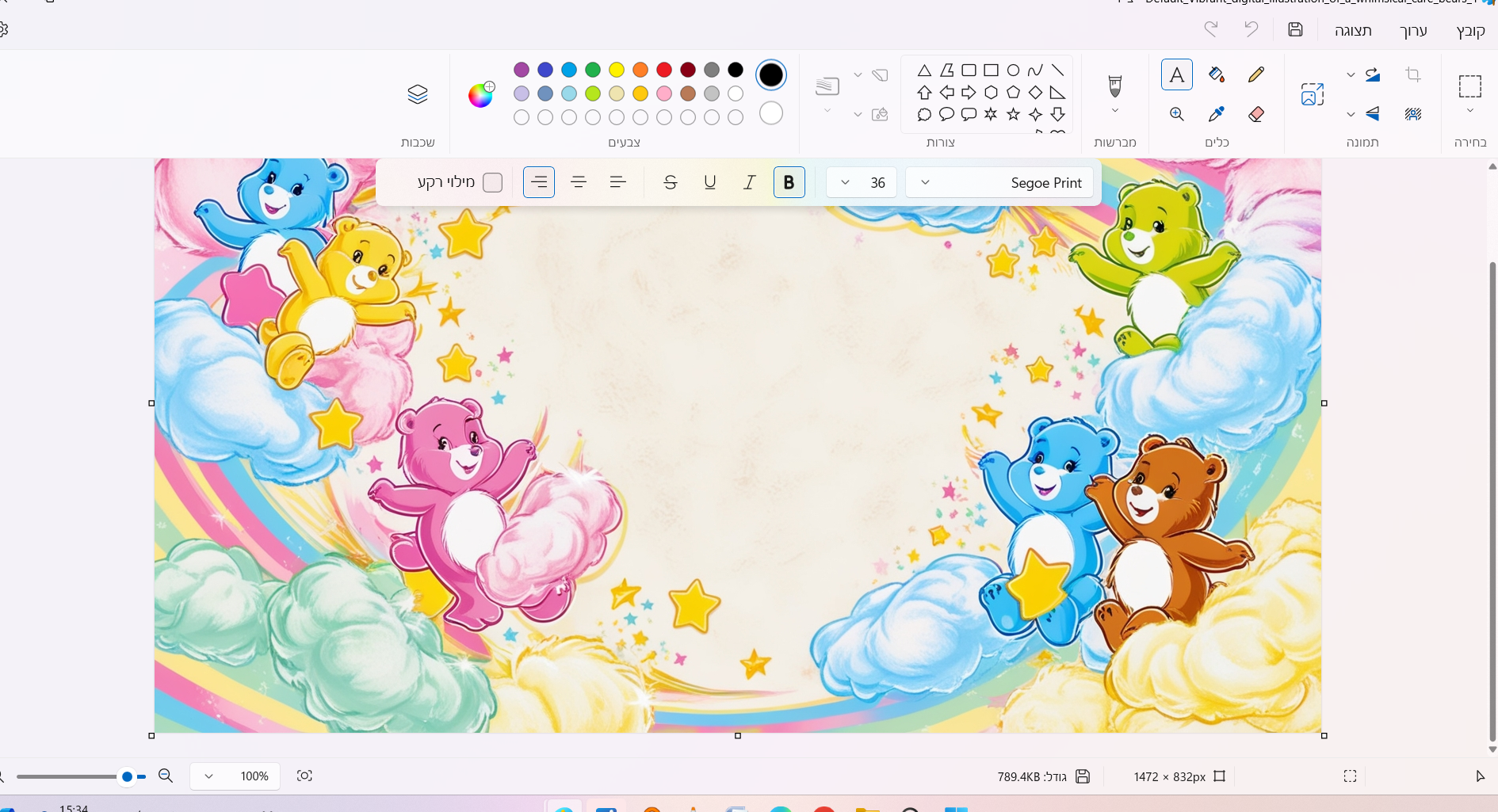Expand the shape outline options chevron
The width and height of the screenshot is (1498, 812).
coord(858,74)
